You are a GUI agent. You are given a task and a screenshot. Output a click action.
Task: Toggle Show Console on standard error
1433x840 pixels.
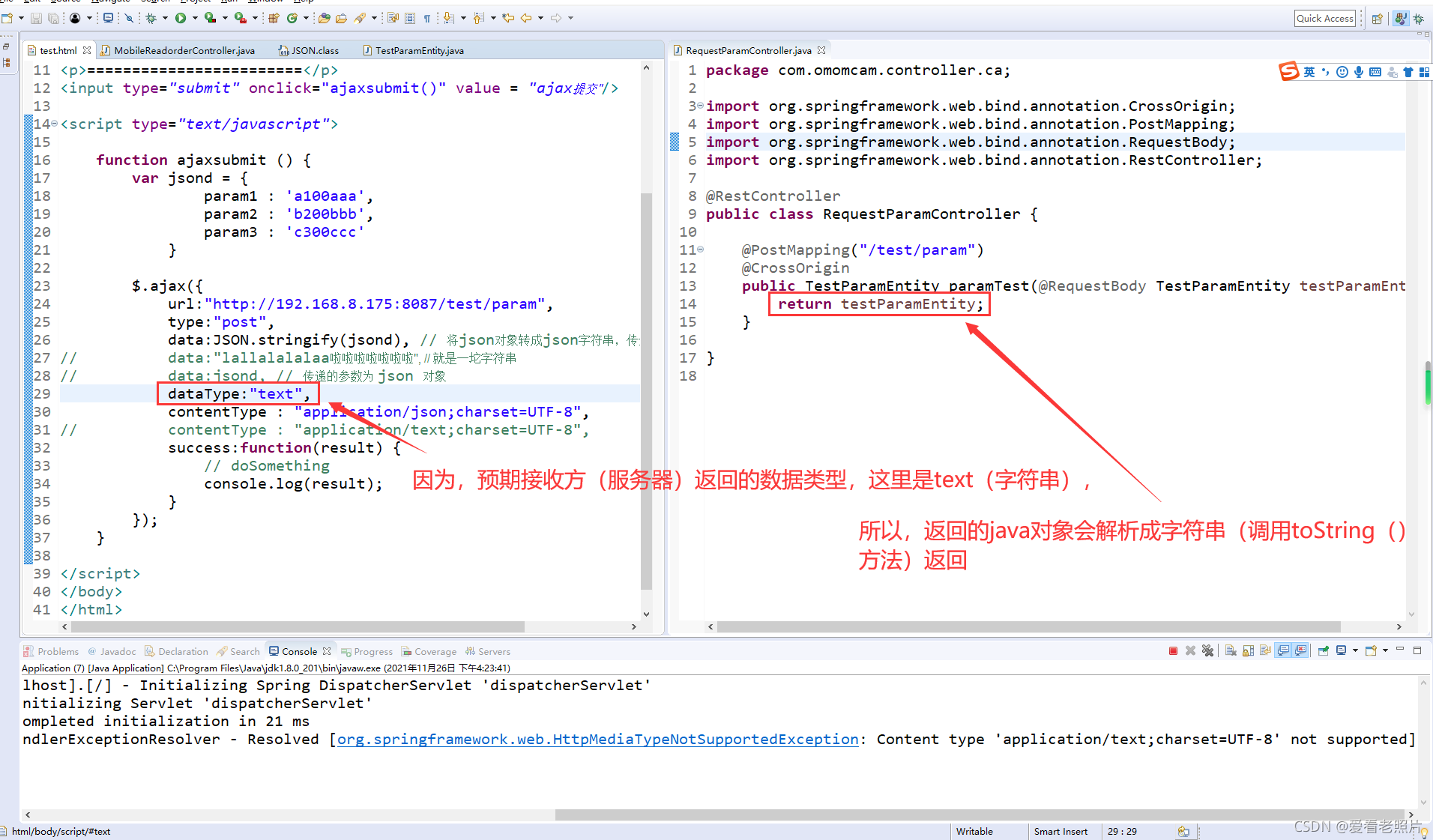point(1300,650)
